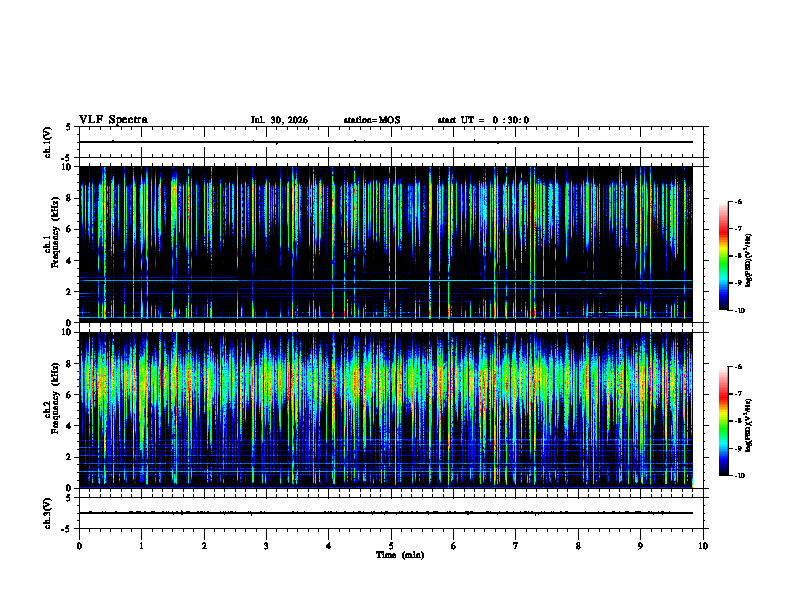Select the 'start UT = 0:30:0' text
This screenshot has width=792, height=612.
click(483, 120)
